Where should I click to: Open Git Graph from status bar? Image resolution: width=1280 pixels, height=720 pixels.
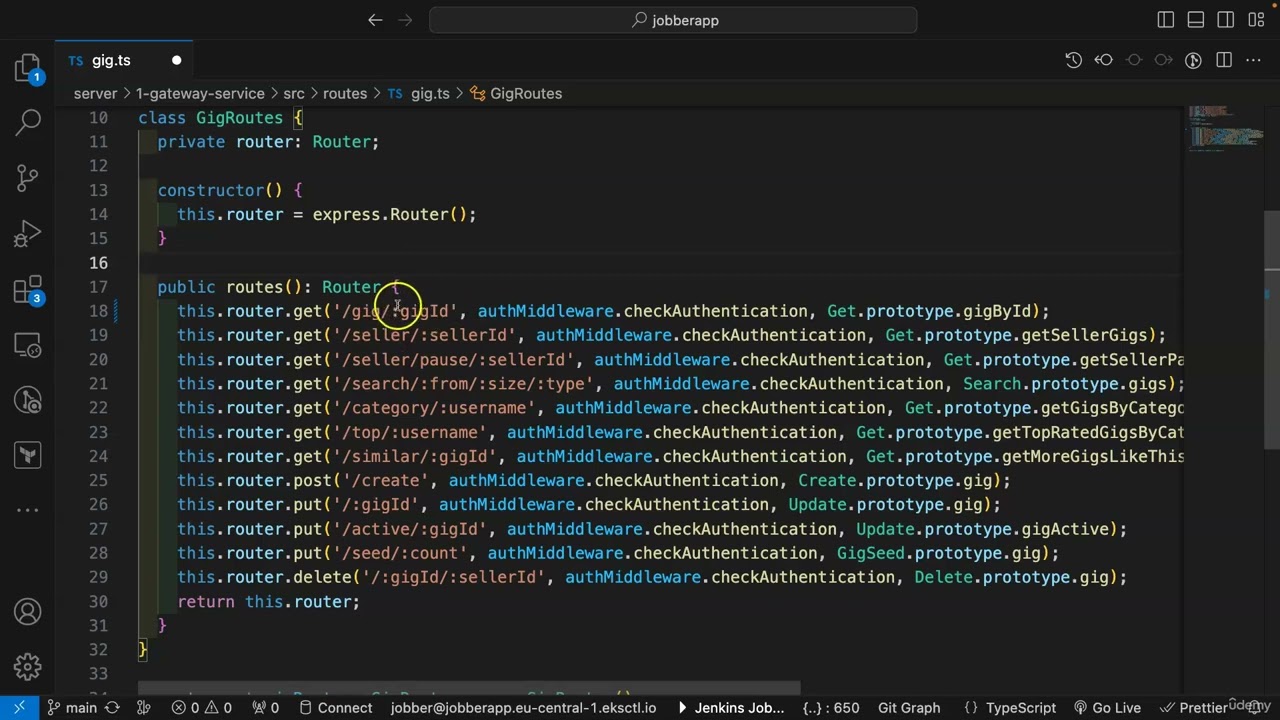(909, 707)
